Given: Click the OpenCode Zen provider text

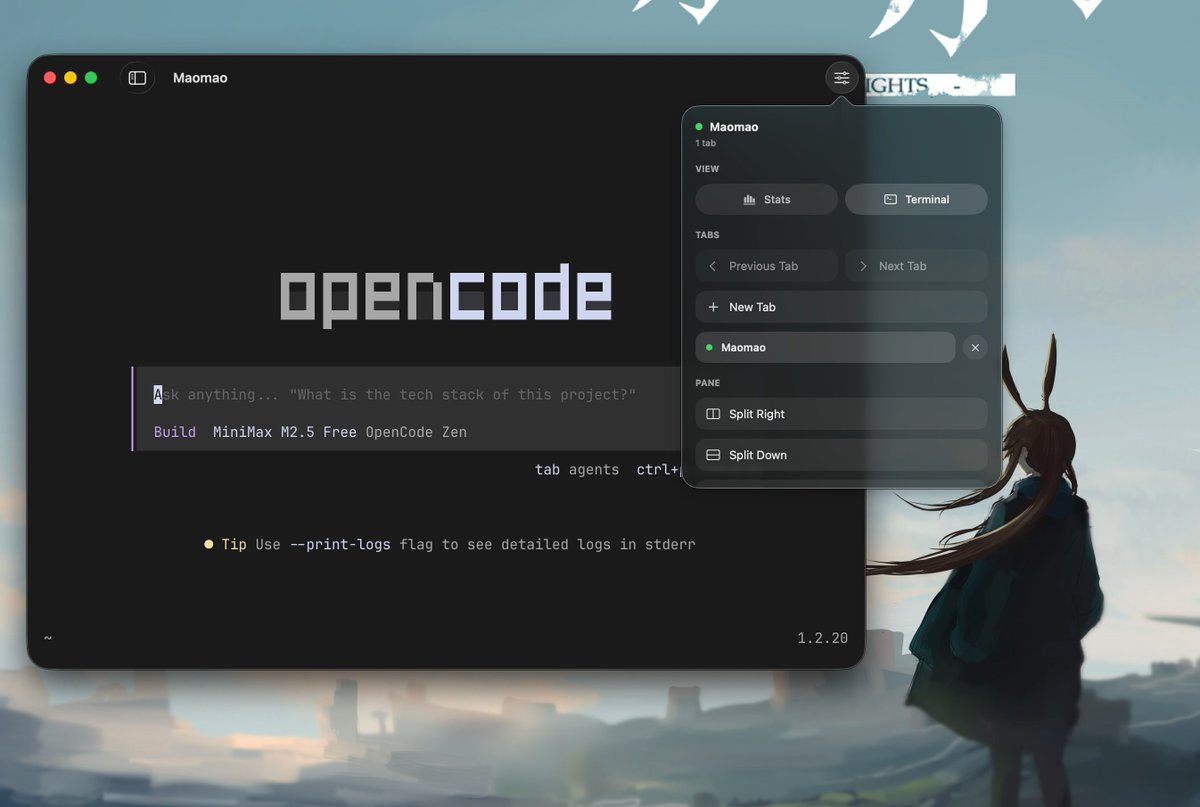Looking at the screenshot, I should (416, 432).
